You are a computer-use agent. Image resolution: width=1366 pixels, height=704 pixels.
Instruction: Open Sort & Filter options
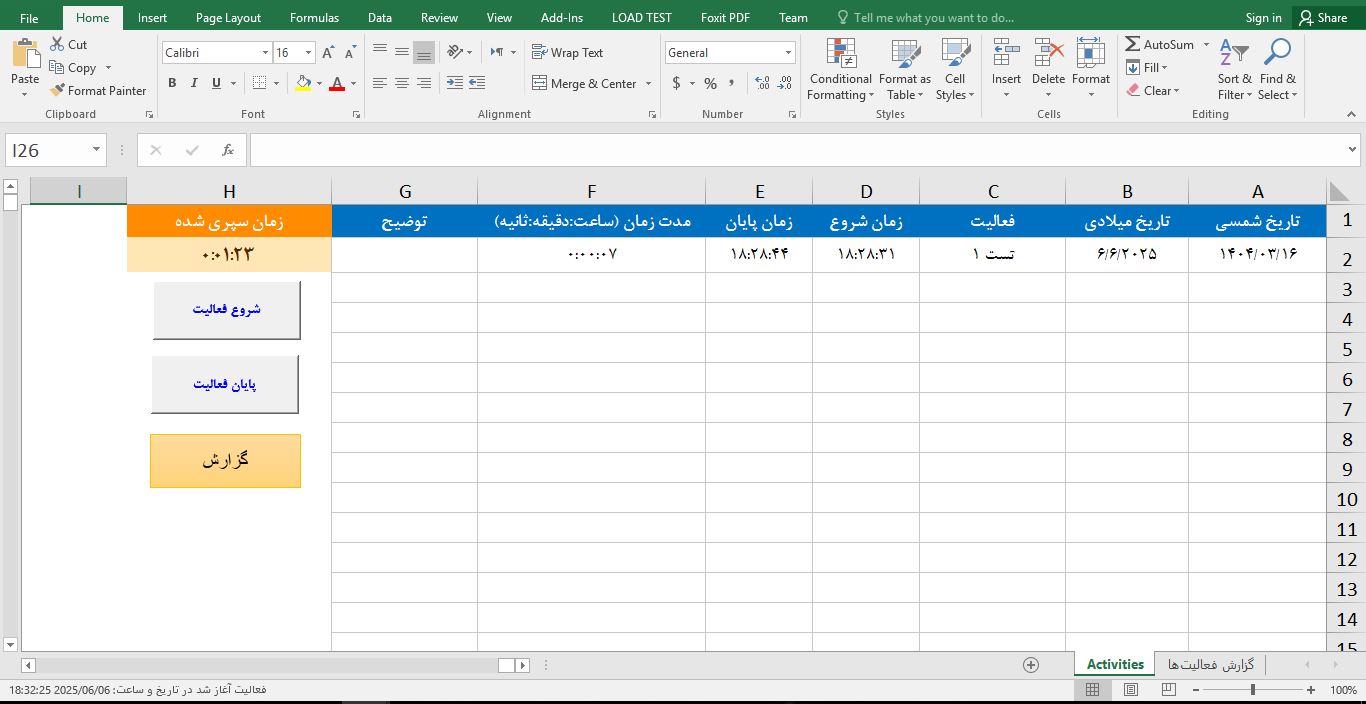[1234, 70]
